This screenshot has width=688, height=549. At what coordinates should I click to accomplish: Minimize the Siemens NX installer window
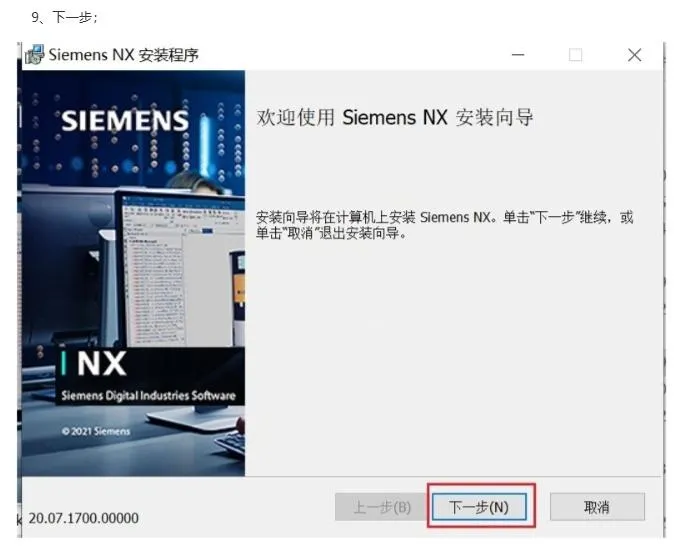518,55
